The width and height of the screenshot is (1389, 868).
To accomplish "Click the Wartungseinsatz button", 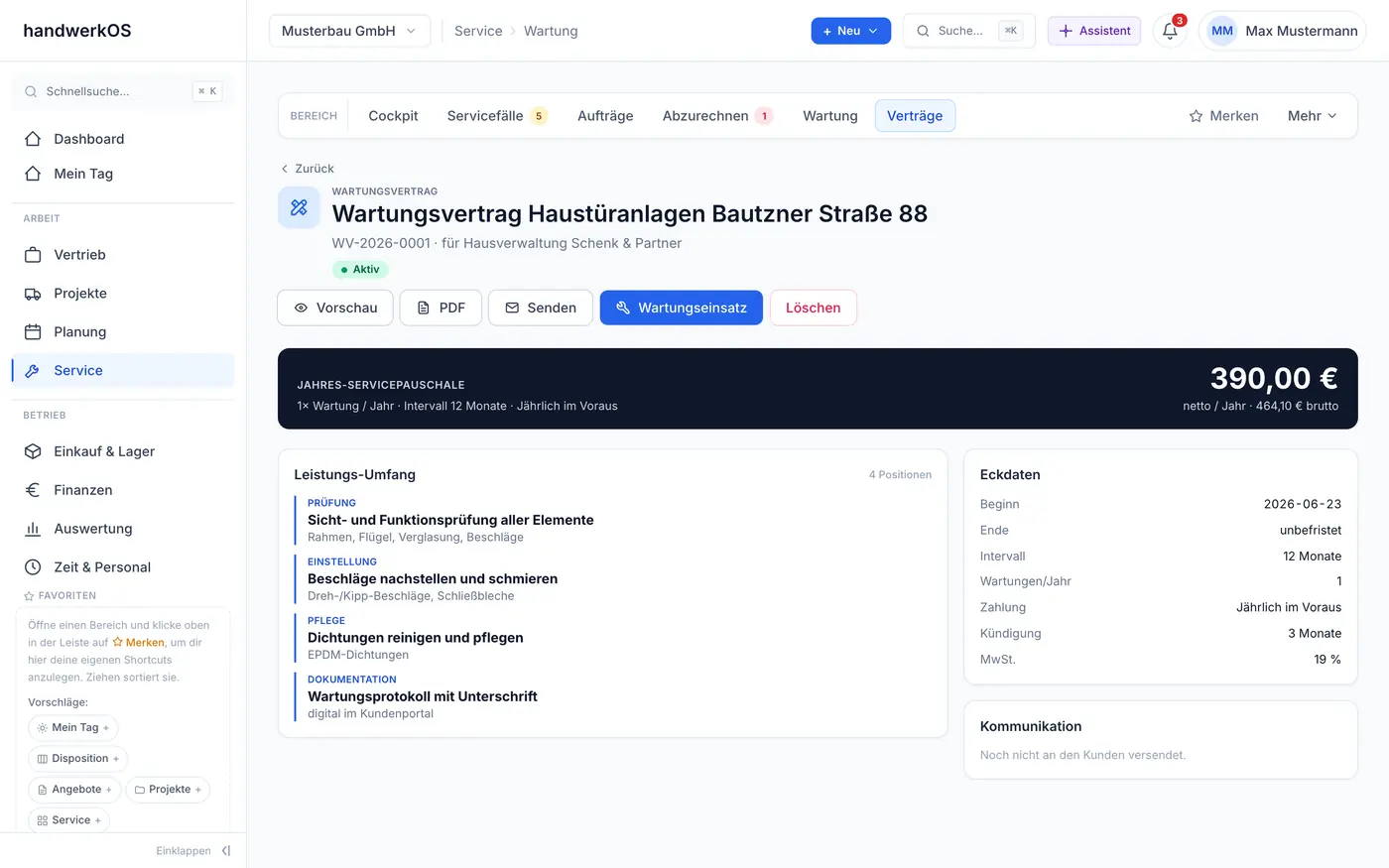I will 681,308.
